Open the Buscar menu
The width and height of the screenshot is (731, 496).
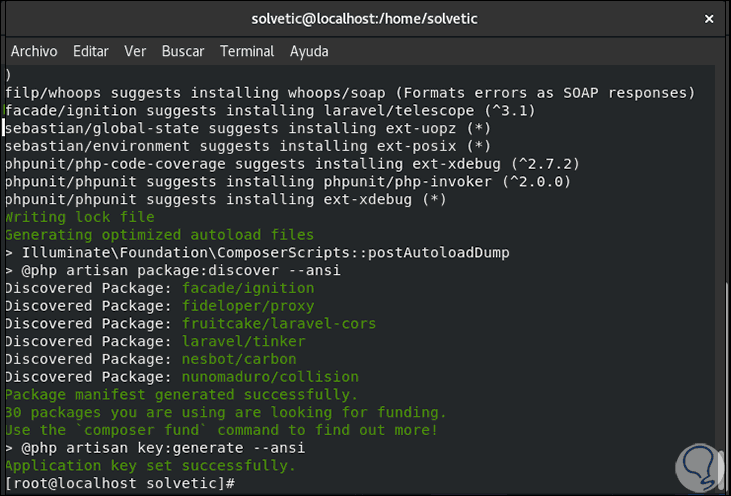pyautogui.click(x=183, y=51)
